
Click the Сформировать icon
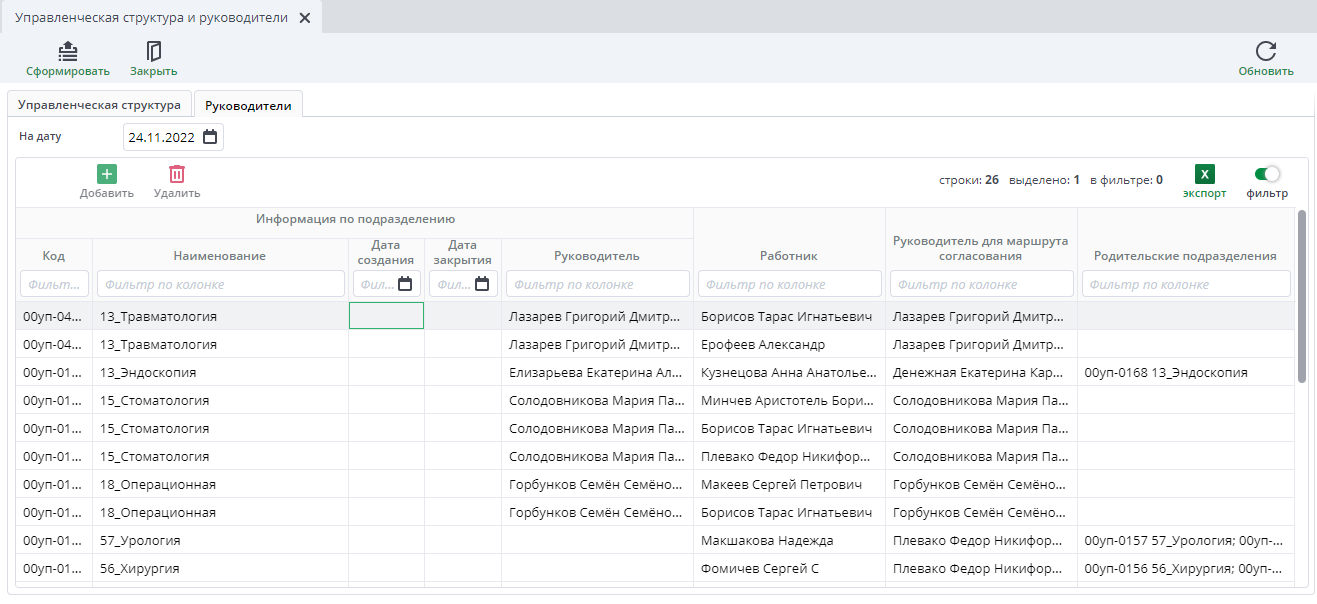[x=68, y=51]
